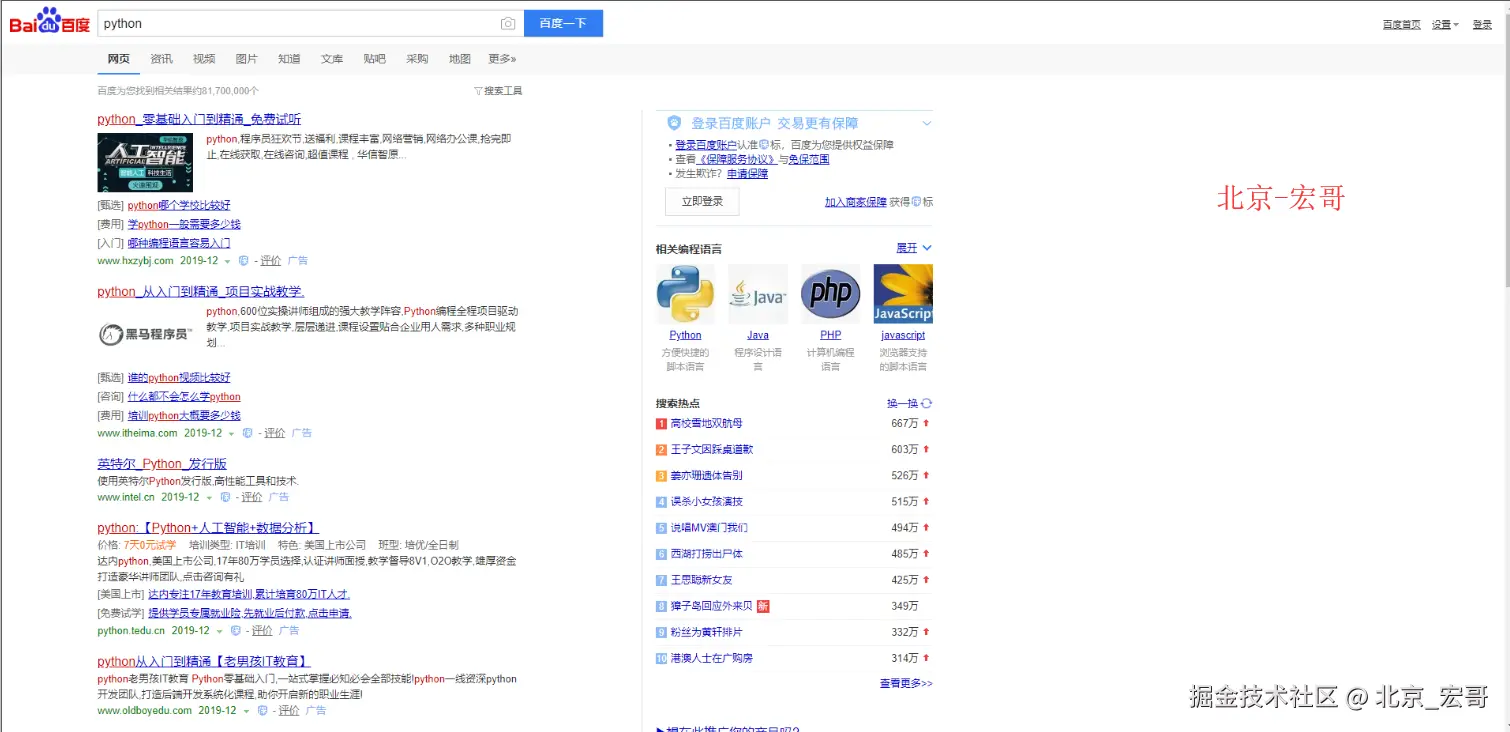Click sublink python哪个学校比较好
This screenshot has height=732, width=1510.
point(179,206)
